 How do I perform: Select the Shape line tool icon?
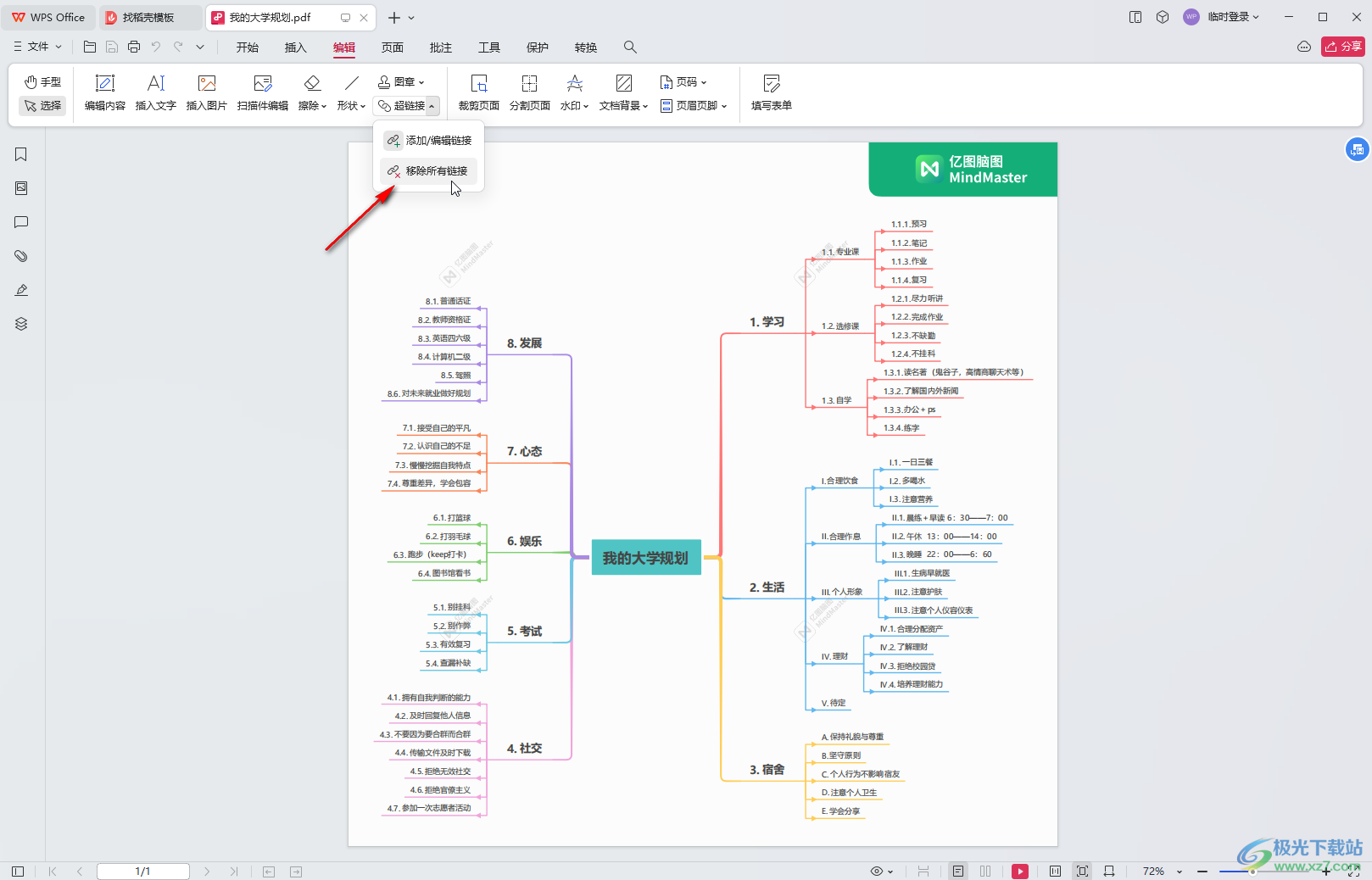coord(352,83)
